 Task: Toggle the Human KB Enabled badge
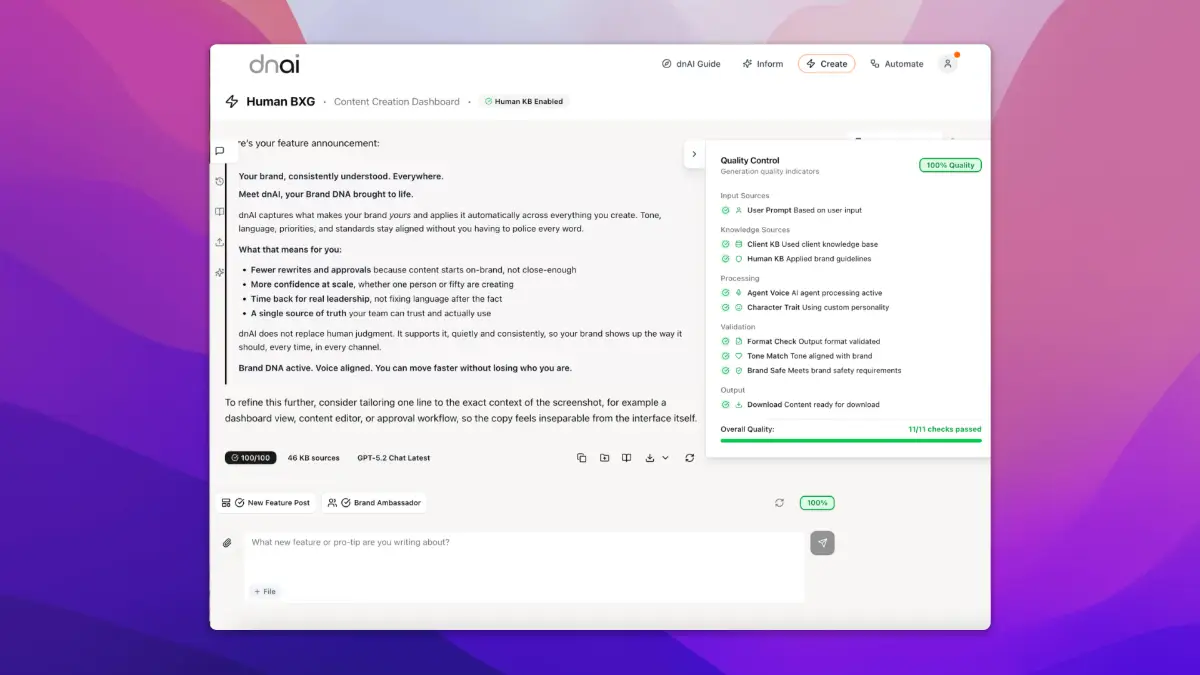[523, 102]
